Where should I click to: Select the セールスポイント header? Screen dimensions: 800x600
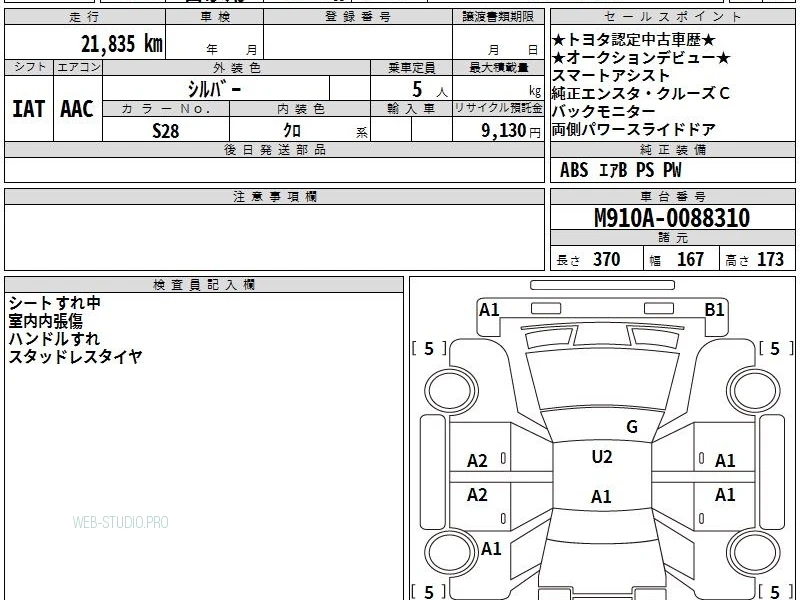click(673, 17)
